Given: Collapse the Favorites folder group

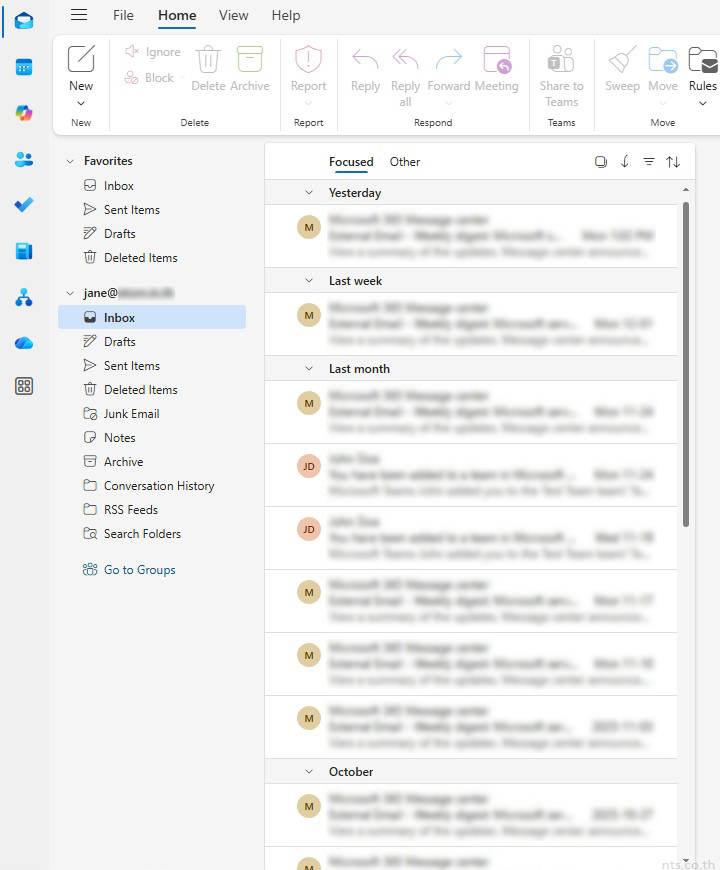Looking at the screenshot, I should 70,161.
